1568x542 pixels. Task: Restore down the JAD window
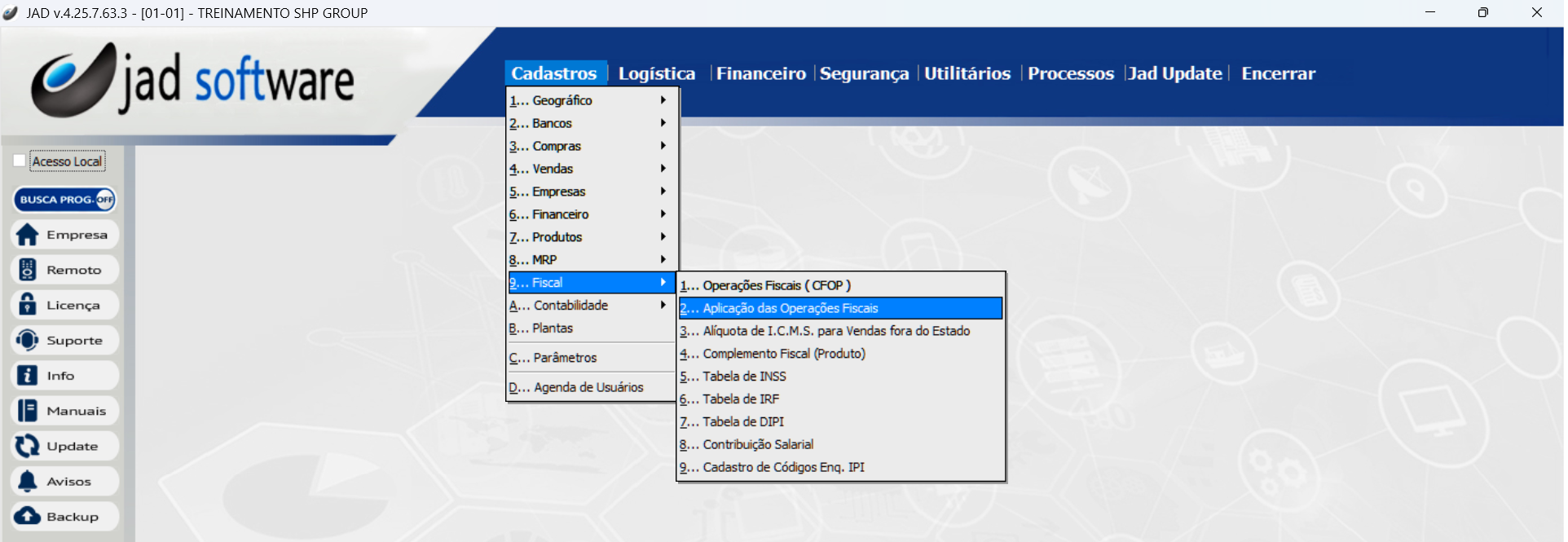tap(1483, 12)
